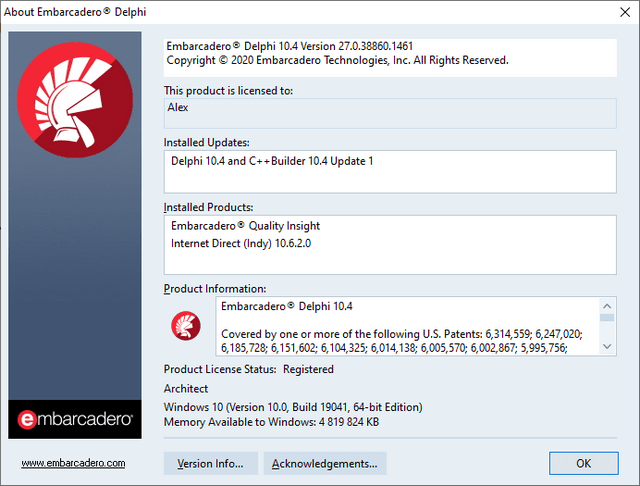Click the Architect edition label
Screen dimensions: 640x486
(x=186, y=388)
